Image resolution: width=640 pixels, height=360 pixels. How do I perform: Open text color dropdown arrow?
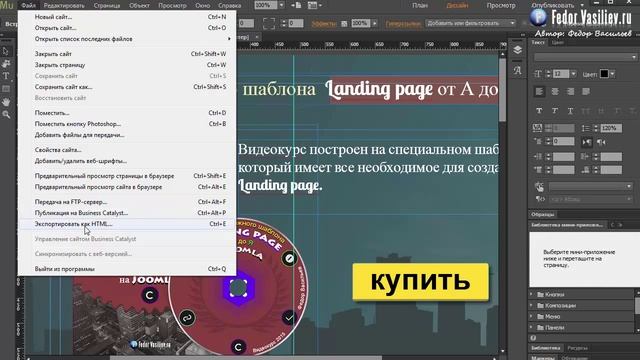(x=612, y=74)
